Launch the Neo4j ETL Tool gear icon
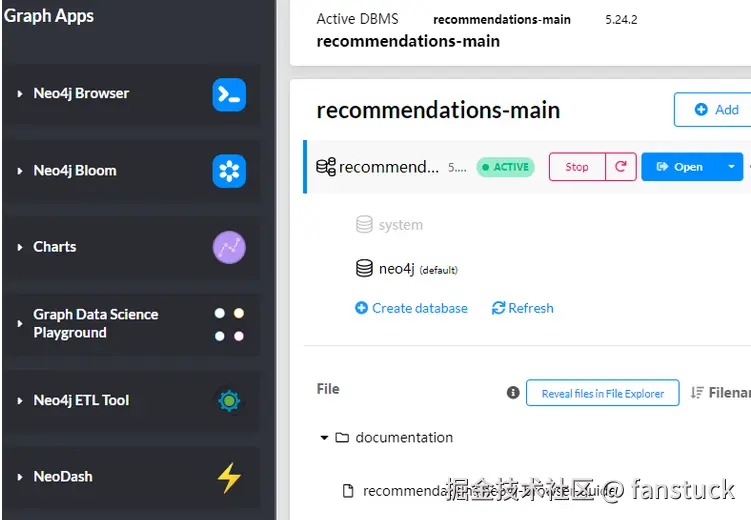Screen dimensions: 751x520 (229, 401)
